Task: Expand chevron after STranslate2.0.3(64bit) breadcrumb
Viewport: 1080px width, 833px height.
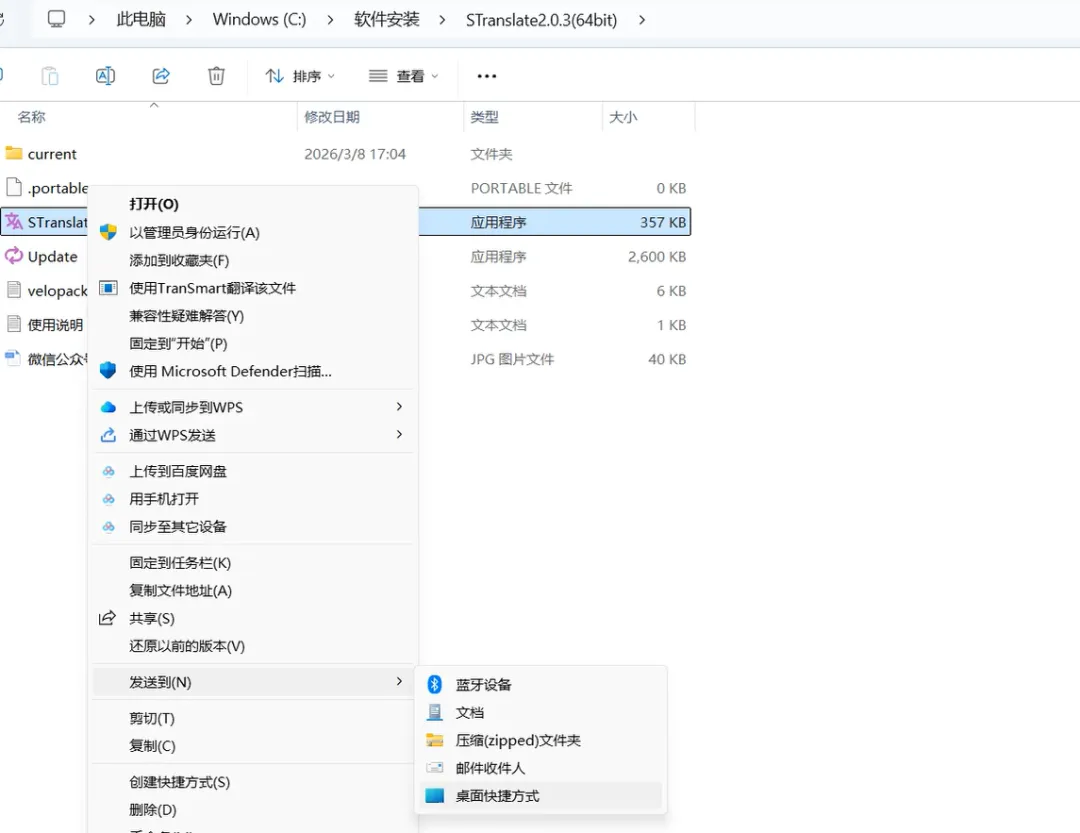Action: 642,19
